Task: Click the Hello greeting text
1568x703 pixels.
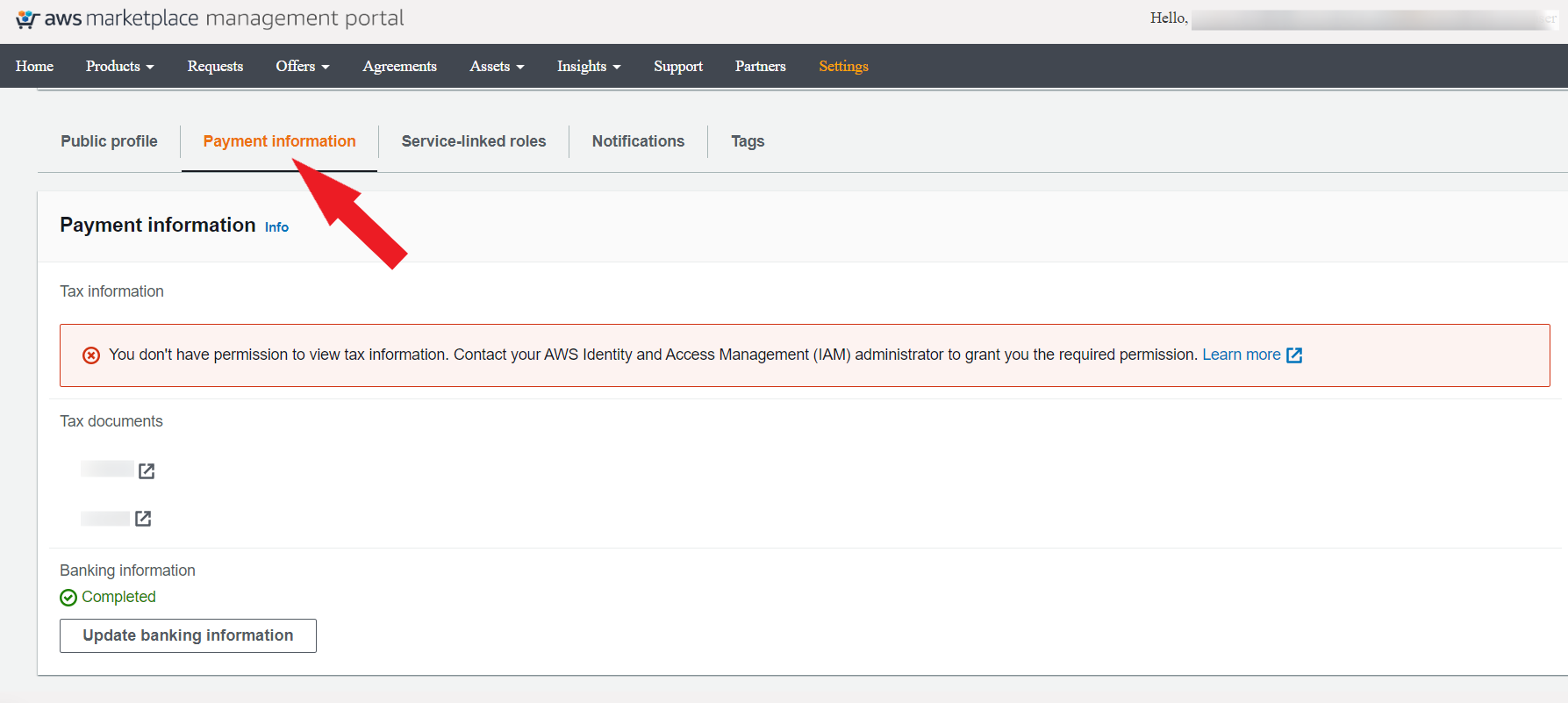Action: (x=1169, y=18)
